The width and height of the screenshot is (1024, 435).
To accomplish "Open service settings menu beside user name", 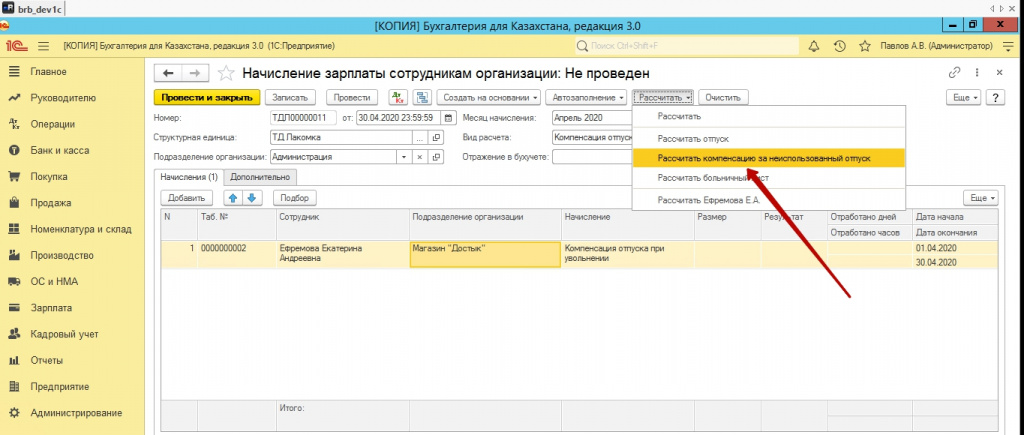I will 1006,46.
